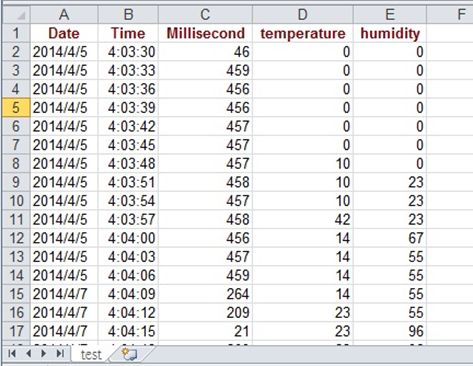Select time cell 4:04:15
This screenshot has height=366, width=473.
pyautogui.click(x=128, y=331)
